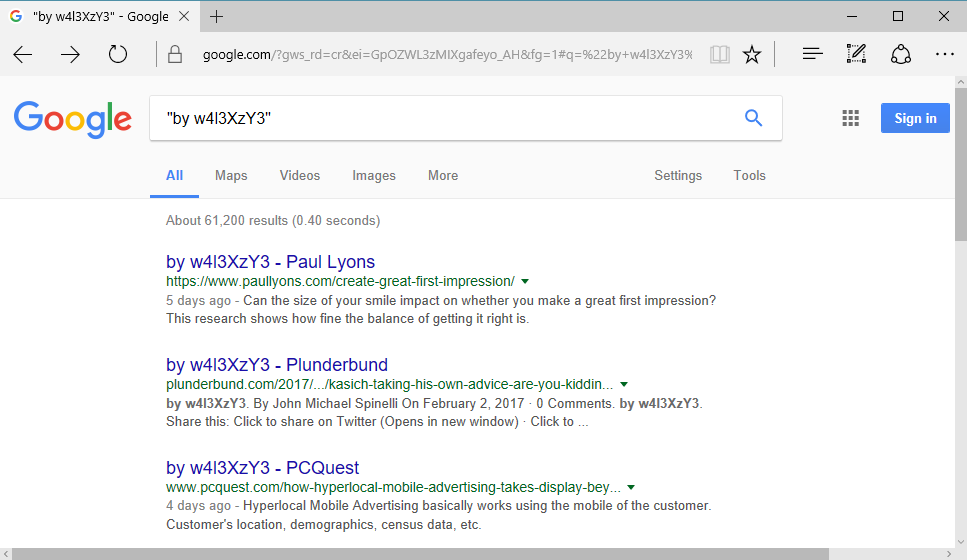Go back with the browser back arrow
Viewport: 967px width, 560px height.
(x=23, y=55)
